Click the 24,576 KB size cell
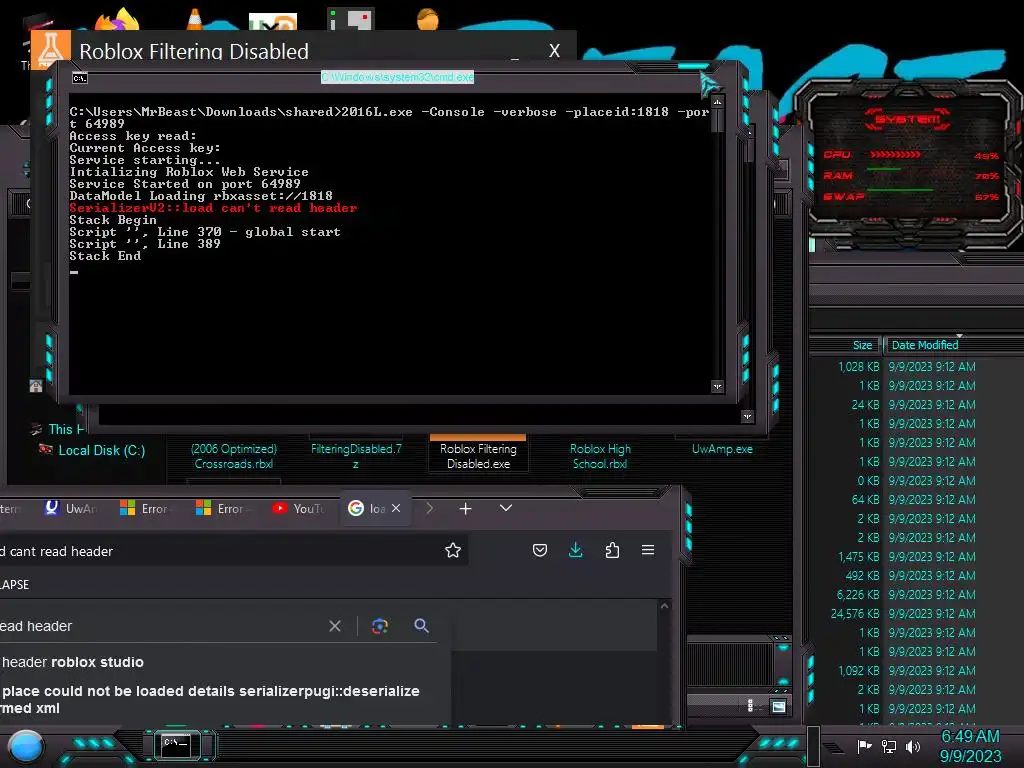The image size is (1024, 768). pyautogui.click(x=855, y=613)
